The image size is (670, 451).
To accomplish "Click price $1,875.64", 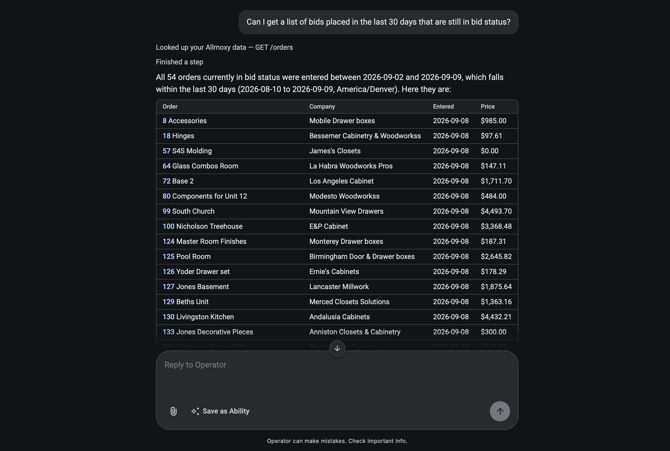I will click(x=496, y=287).
